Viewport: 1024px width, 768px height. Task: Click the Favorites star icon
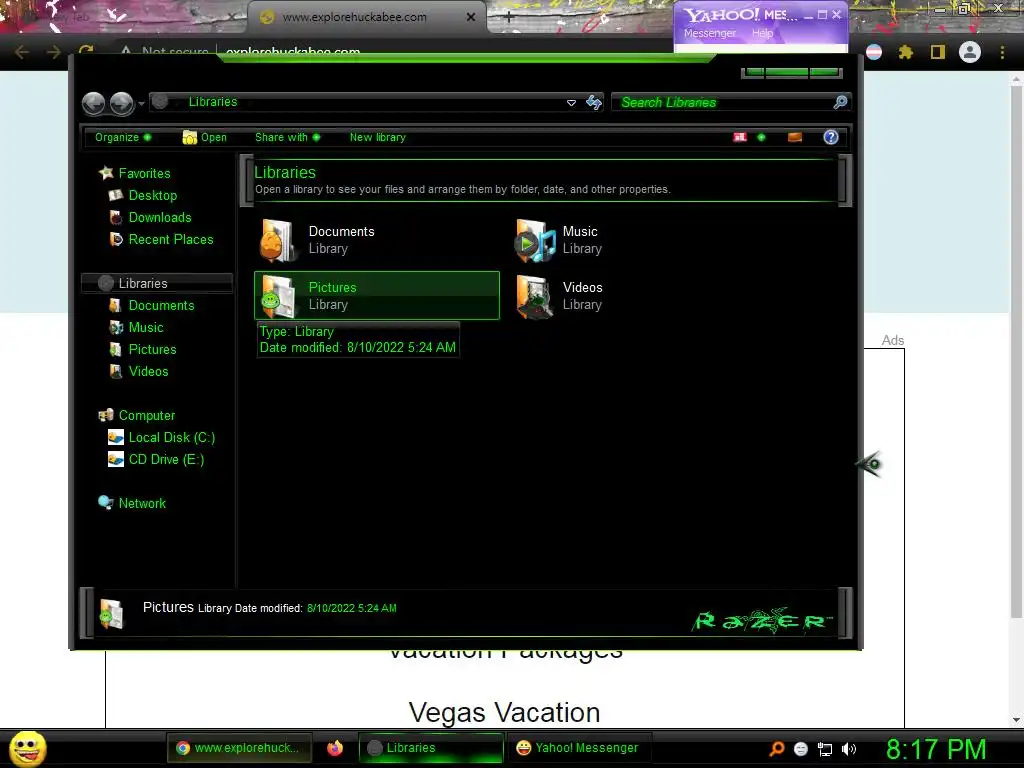[x=106, y=172]
